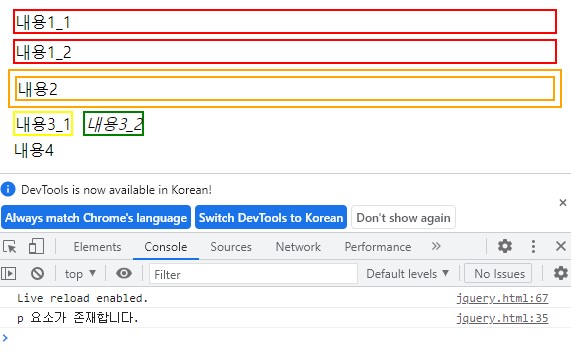Create live expression with eye icon
Image resolution: width=571 pixels, height=364 pixels.
(124, 273)
